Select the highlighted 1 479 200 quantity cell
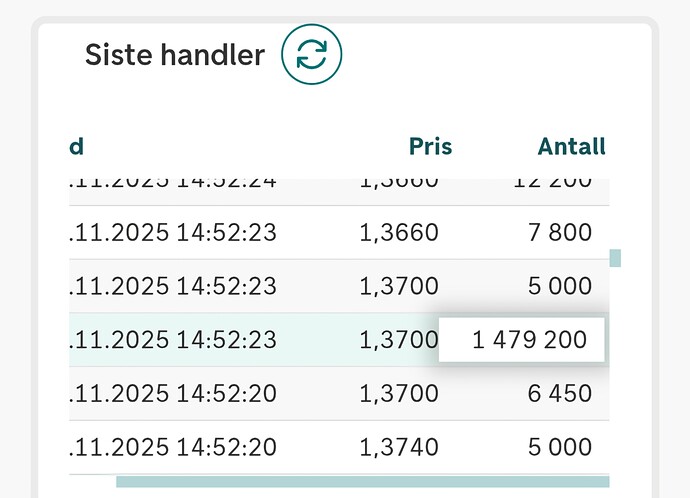Screen dimensions: 690x498 coord(529,340)
